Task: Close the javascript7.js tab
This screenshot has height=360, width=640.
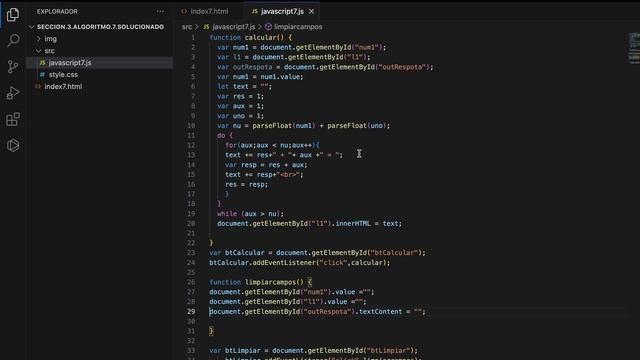Action: click(311, 11)
